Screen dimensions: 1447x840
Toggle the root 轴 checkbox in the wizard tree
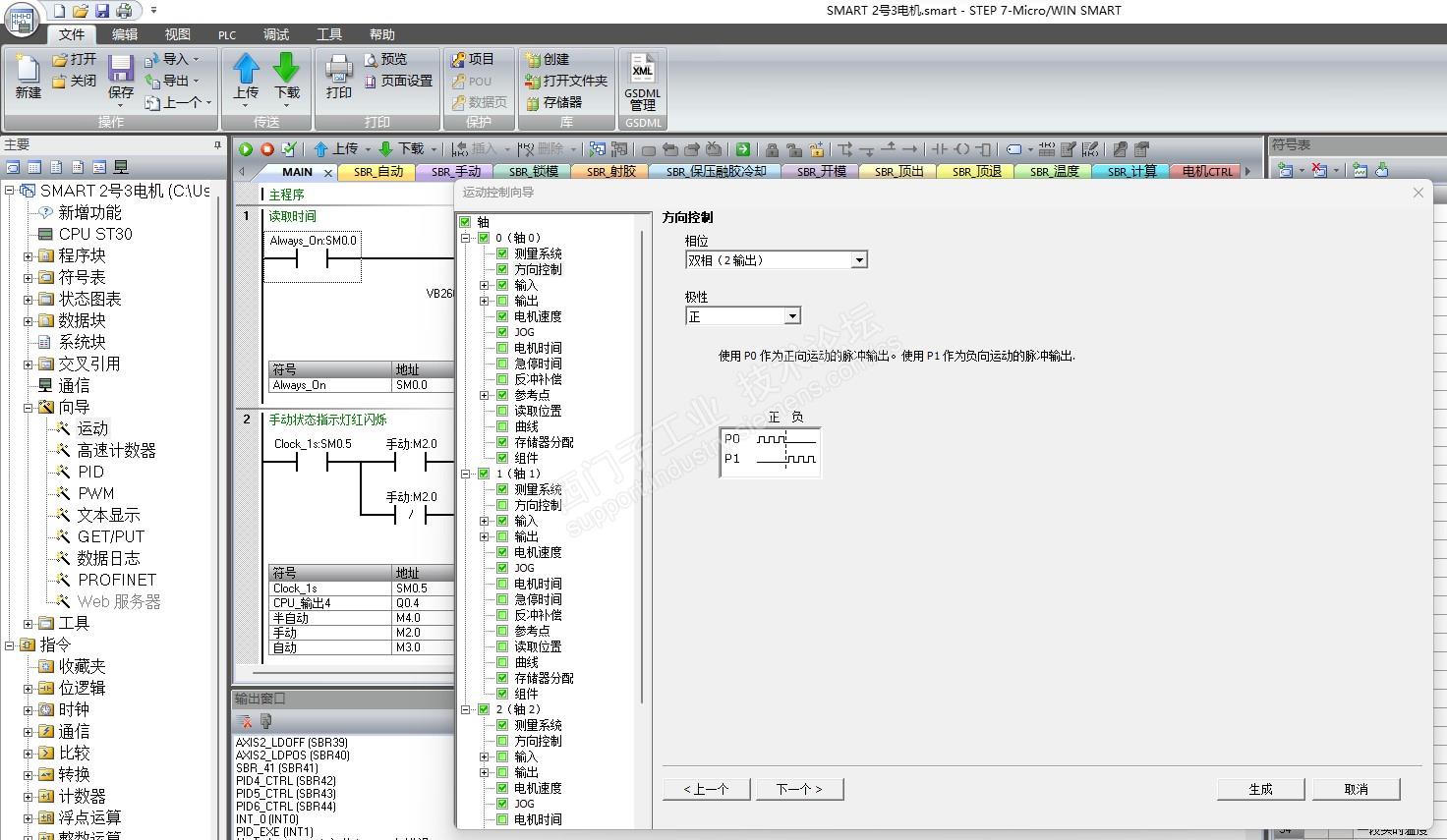click(x=466, y=222)
